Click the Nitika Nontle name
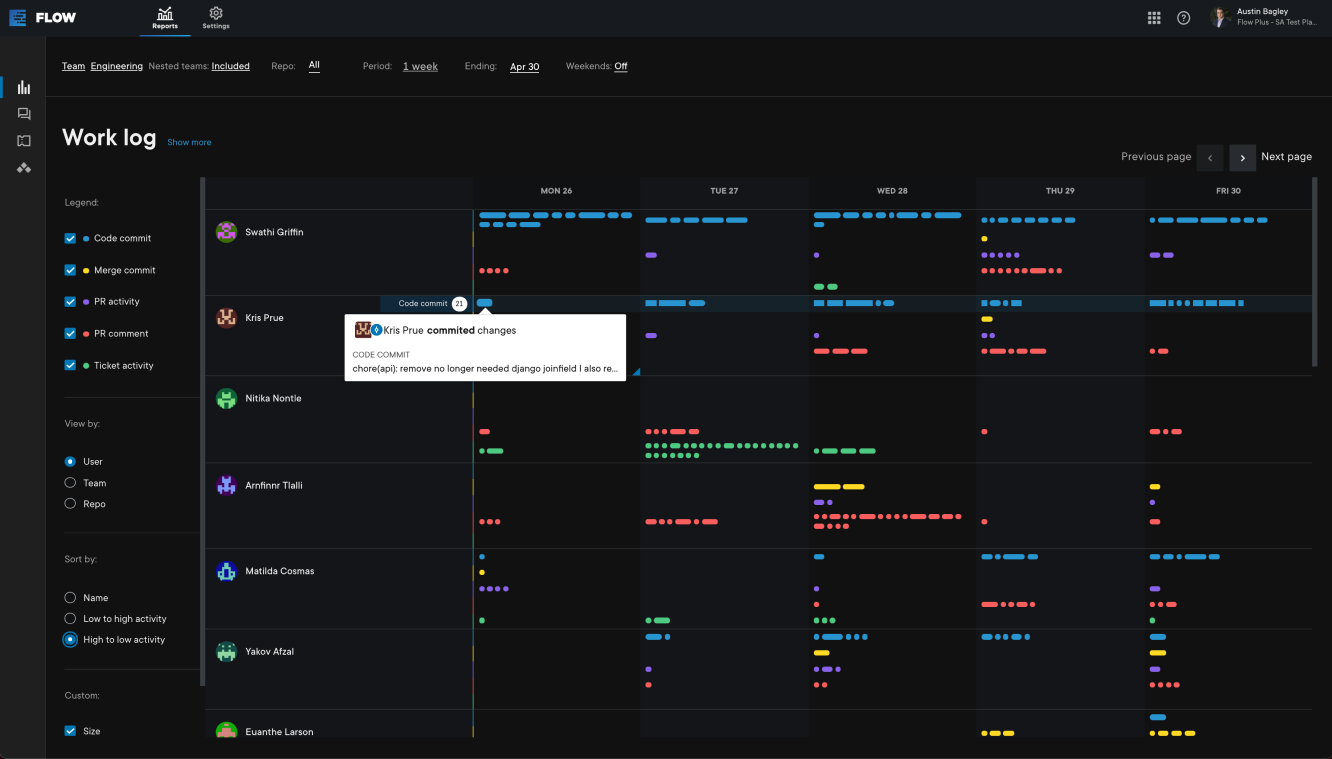 coord(273,398)
